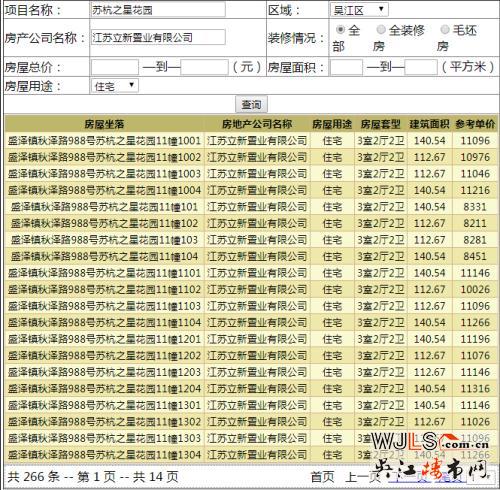Click the address cell for 11幢1203

pyautogui.click(x=104, y=372)
